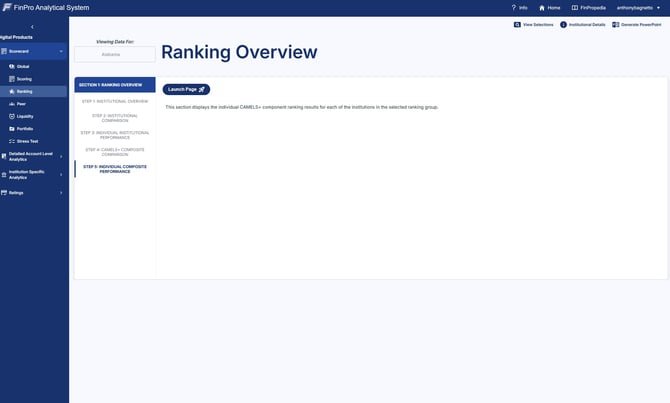Select Step 1 Institutional Overview
670x403 pixels.
tap(115, 101)
